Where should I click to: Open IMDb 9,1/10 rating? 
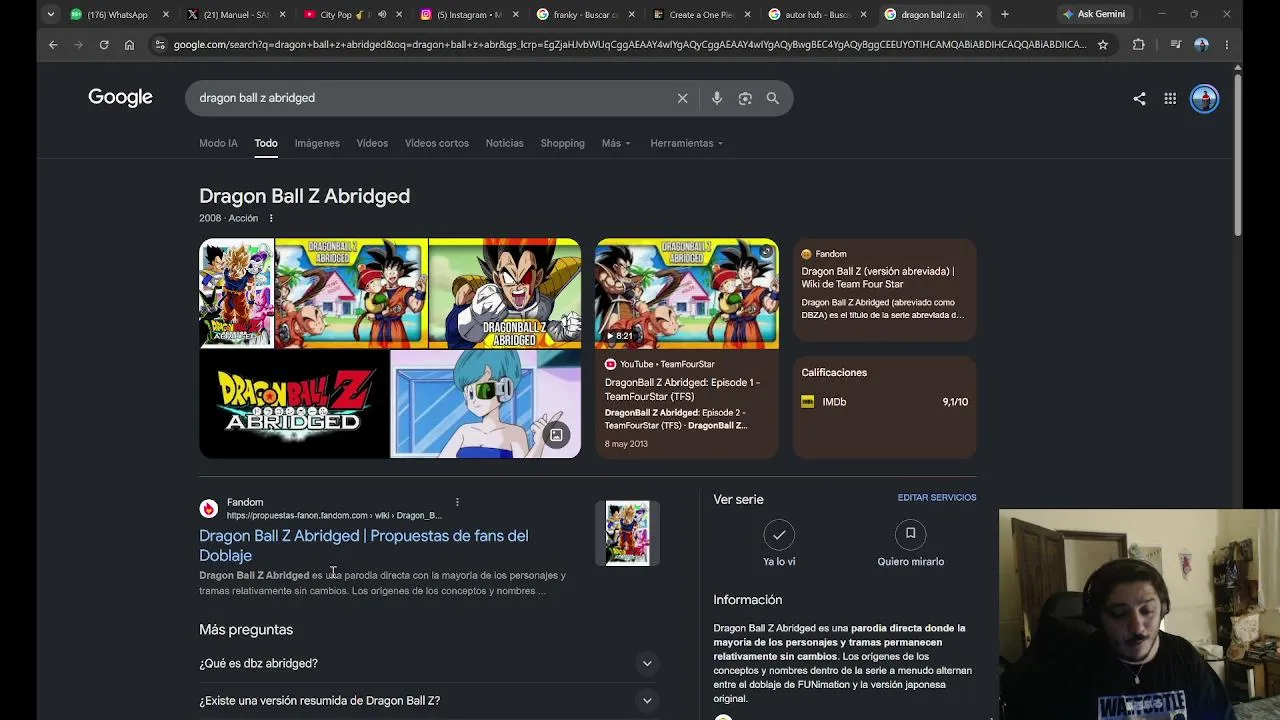[x=885, y=402]
